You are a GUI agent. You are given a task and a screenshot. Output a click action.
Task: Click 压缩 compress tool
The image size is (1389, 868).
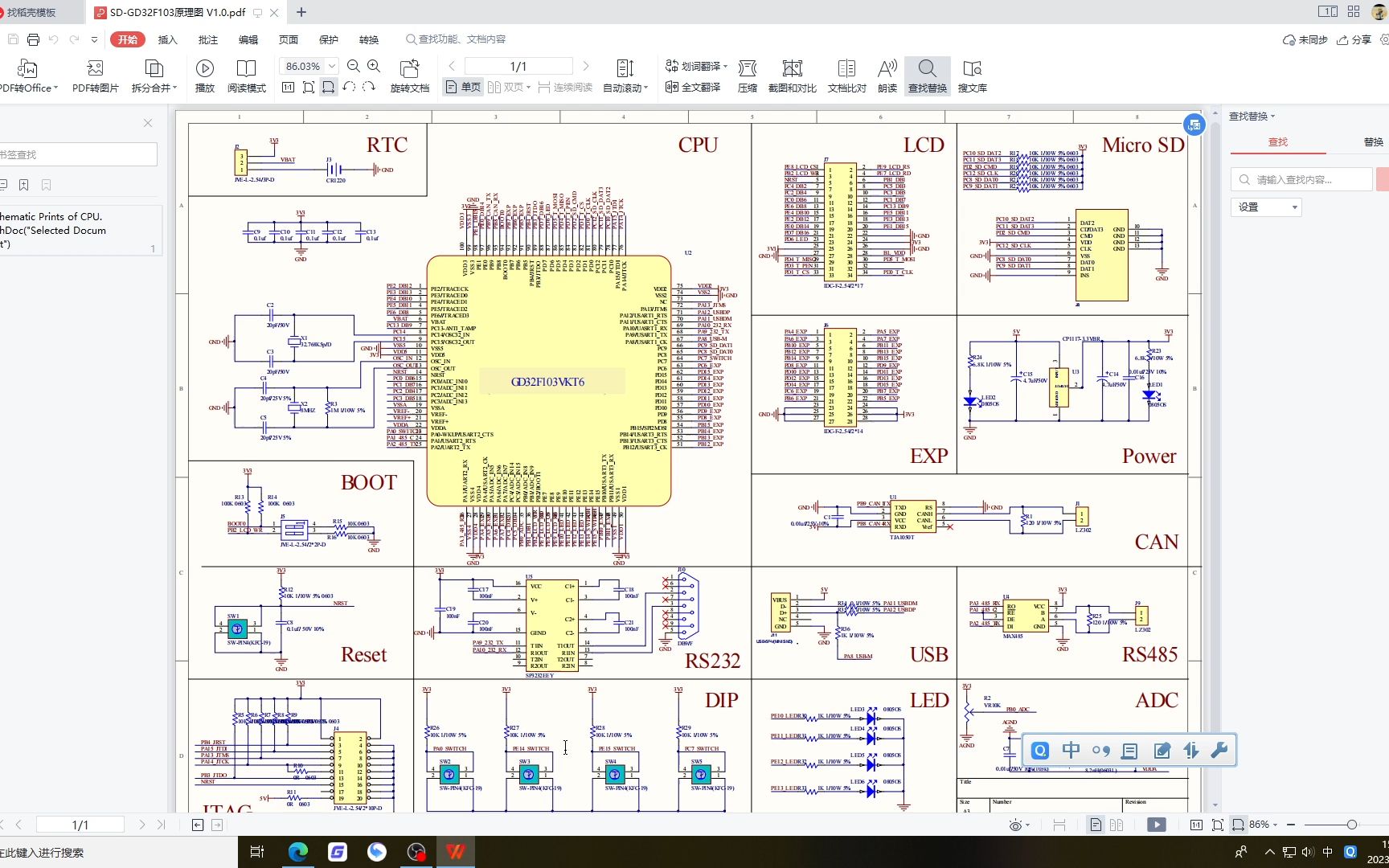coord(748,76)
